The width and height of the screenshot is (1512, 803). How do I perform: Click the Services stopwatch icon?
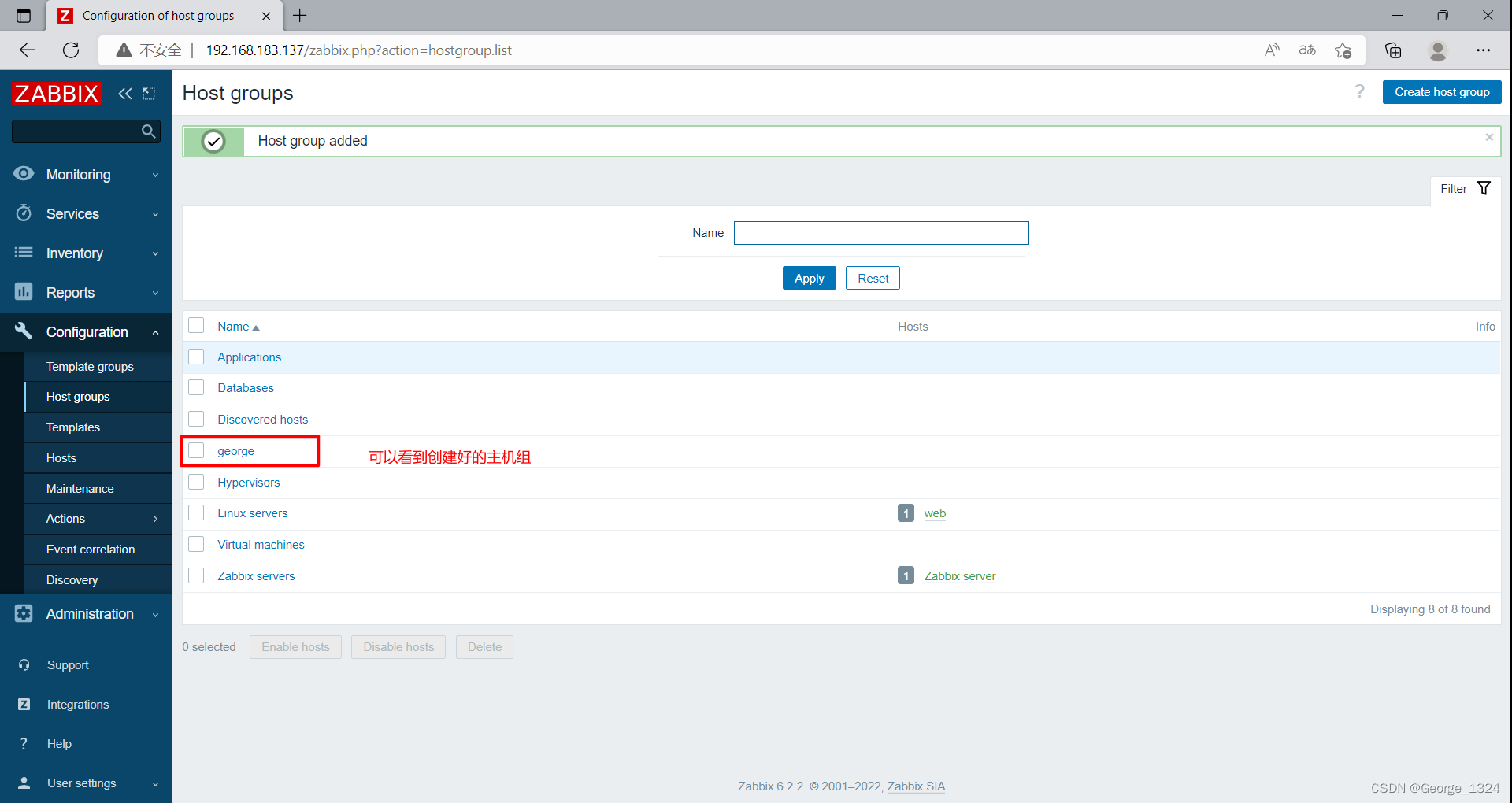point(24,213)
